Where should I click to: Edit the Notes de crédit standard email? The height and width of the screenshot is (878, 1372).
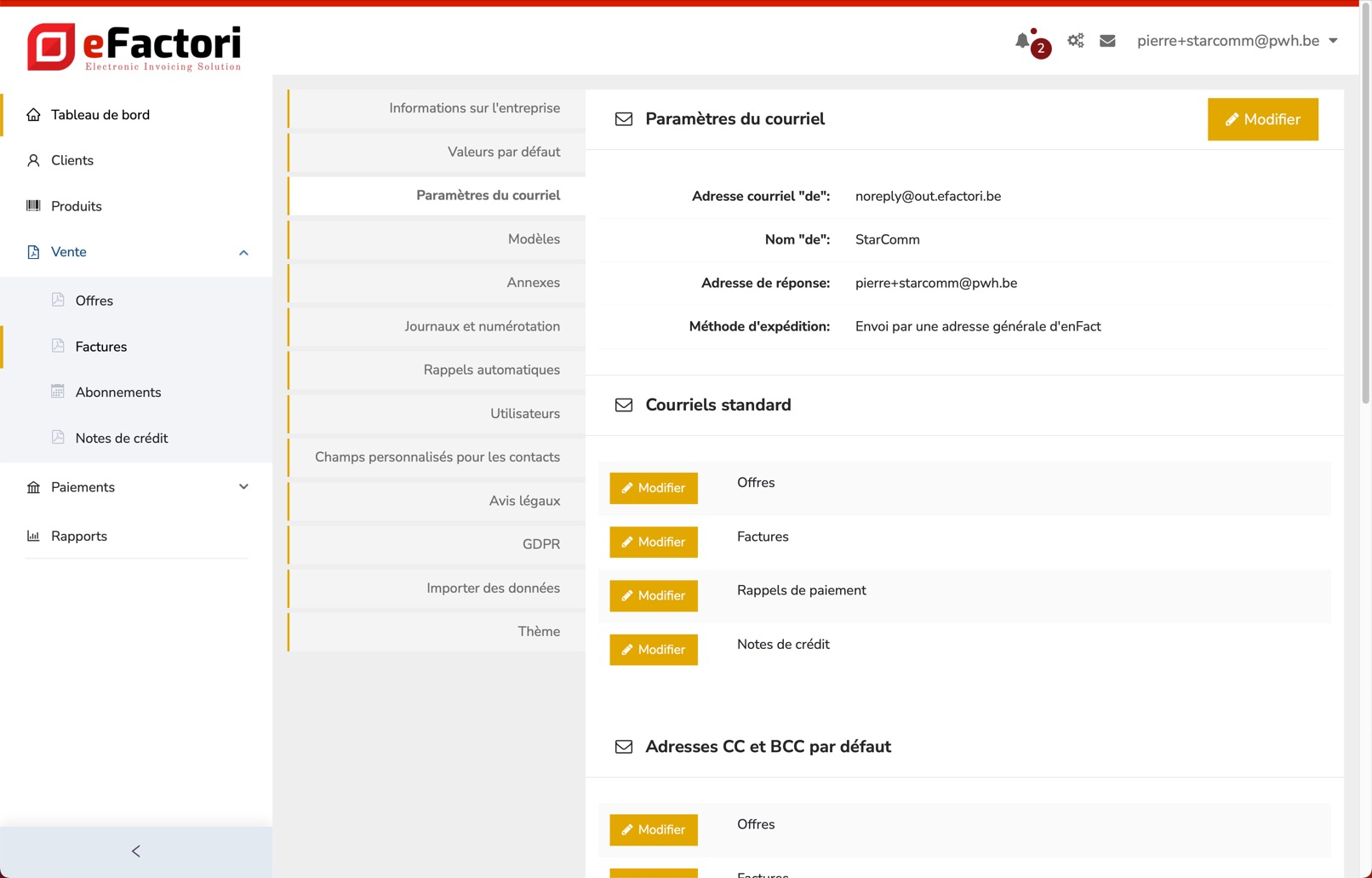(653, 650)
